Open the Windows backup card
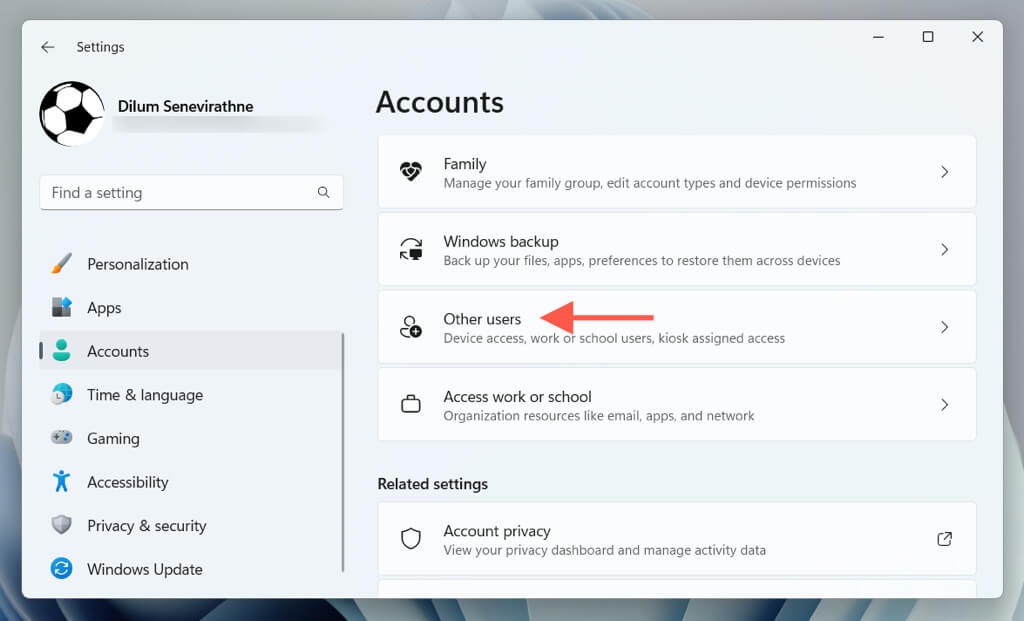This screenshot has width=1024, height=621. [677, 249]
